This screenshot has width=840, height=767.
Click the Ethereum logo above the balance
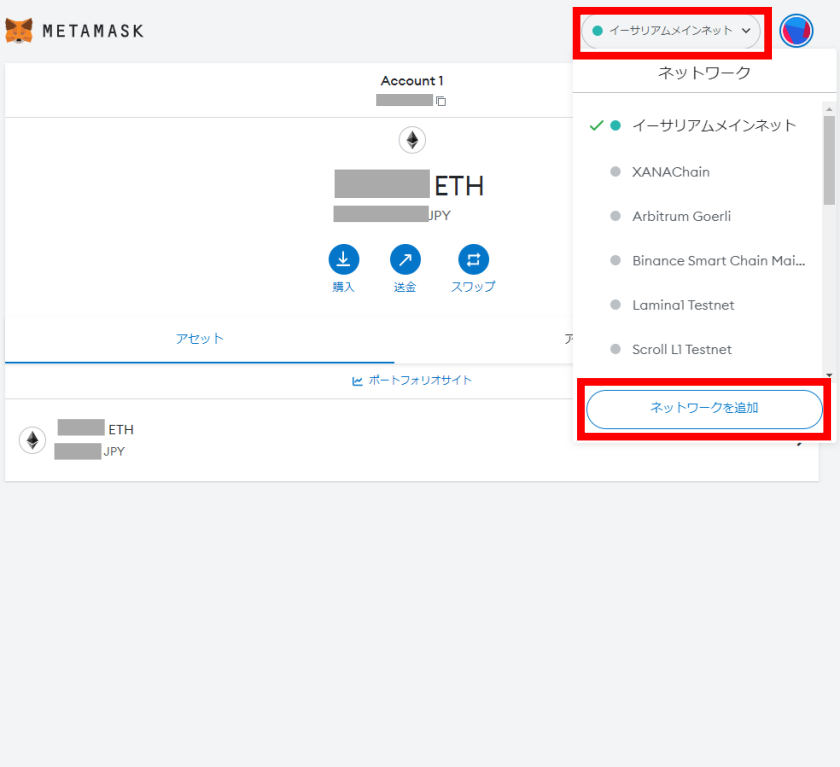pos(412,140)
